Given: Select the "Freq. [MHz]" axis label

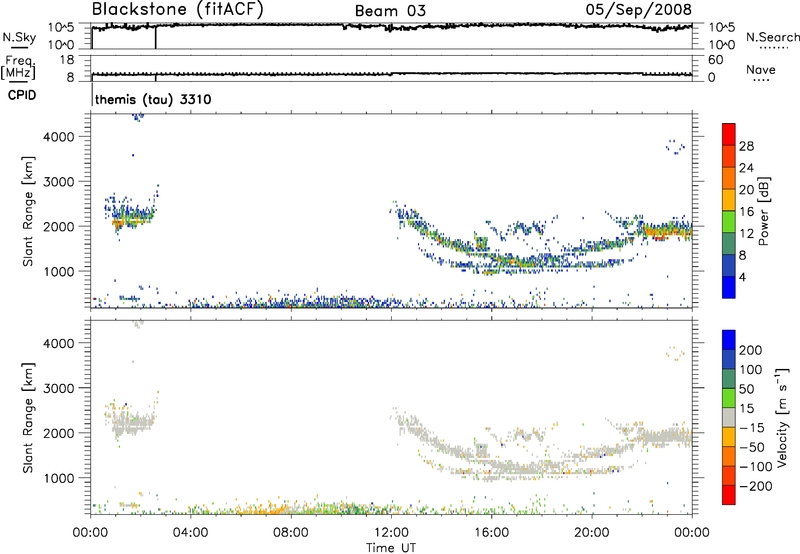Looking at the screenshot, I should (18, 68).
